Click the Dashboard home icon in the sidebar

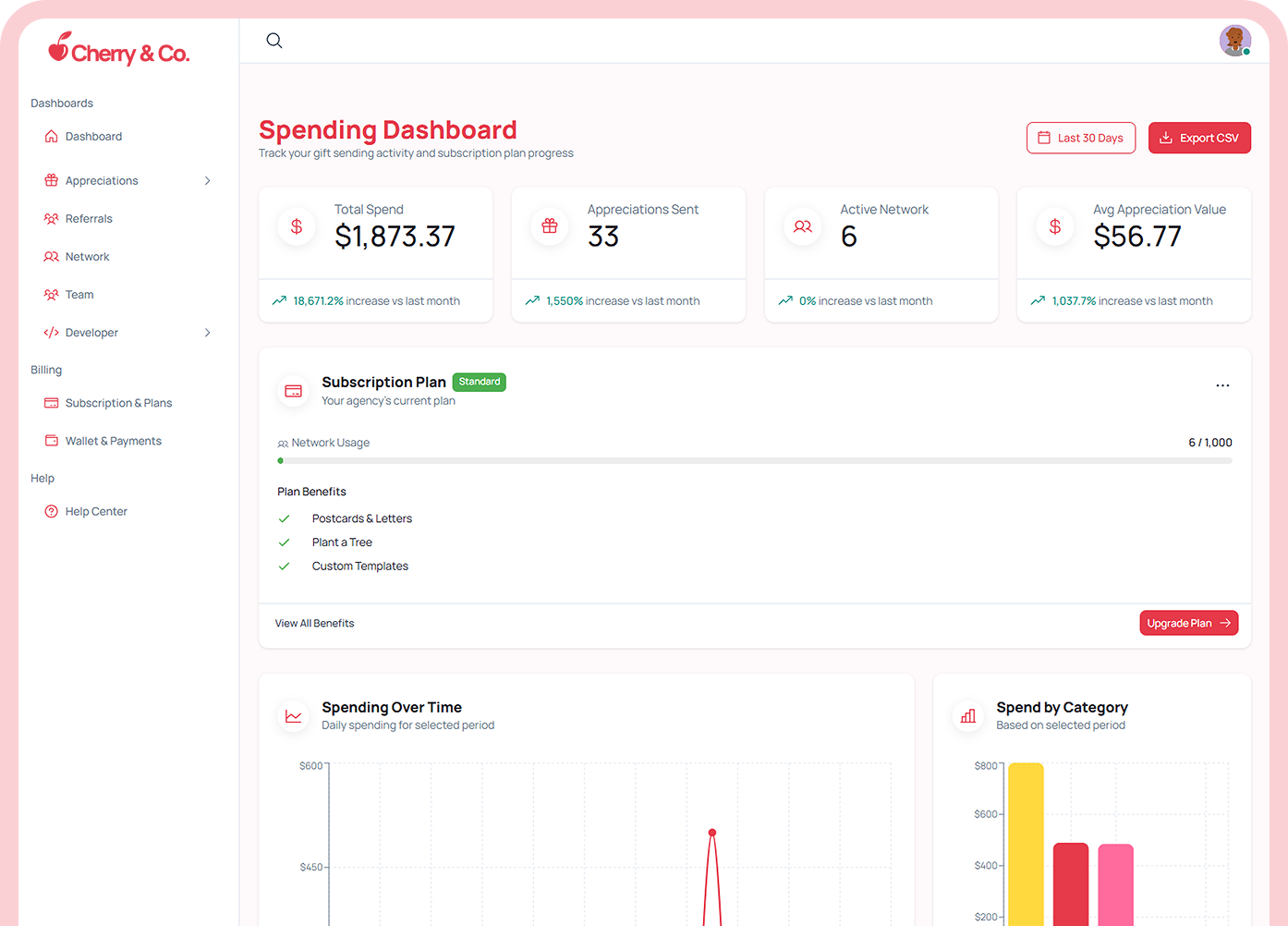click(52, 137)
